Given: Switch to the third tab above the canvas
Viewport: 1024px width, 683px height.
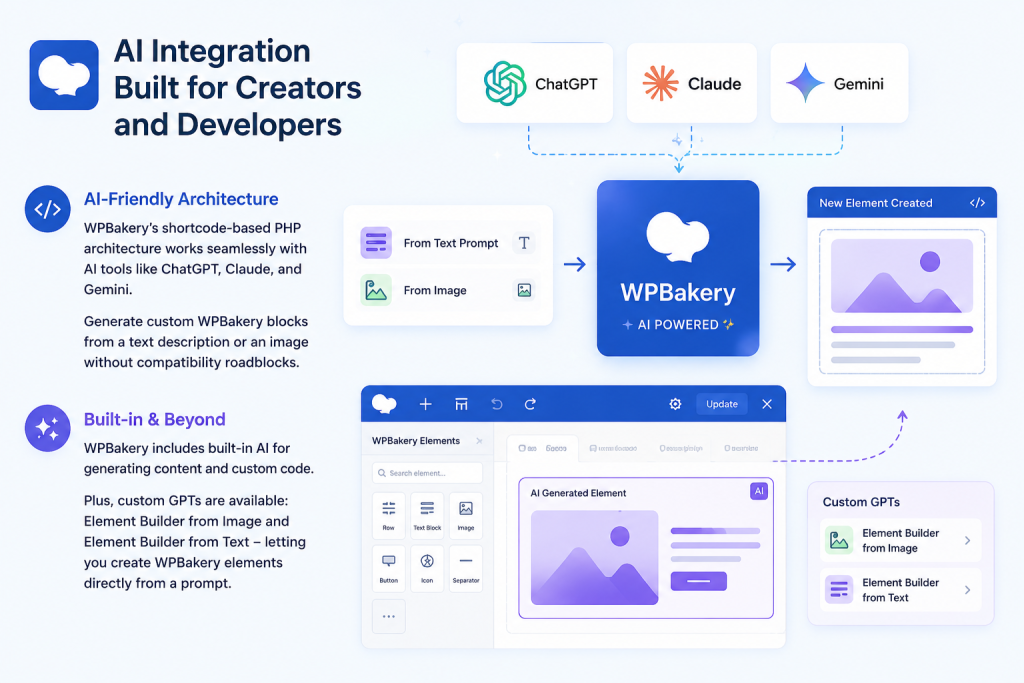Looking at the screenshot, I should pyautogui.click(x=681, y=449).
